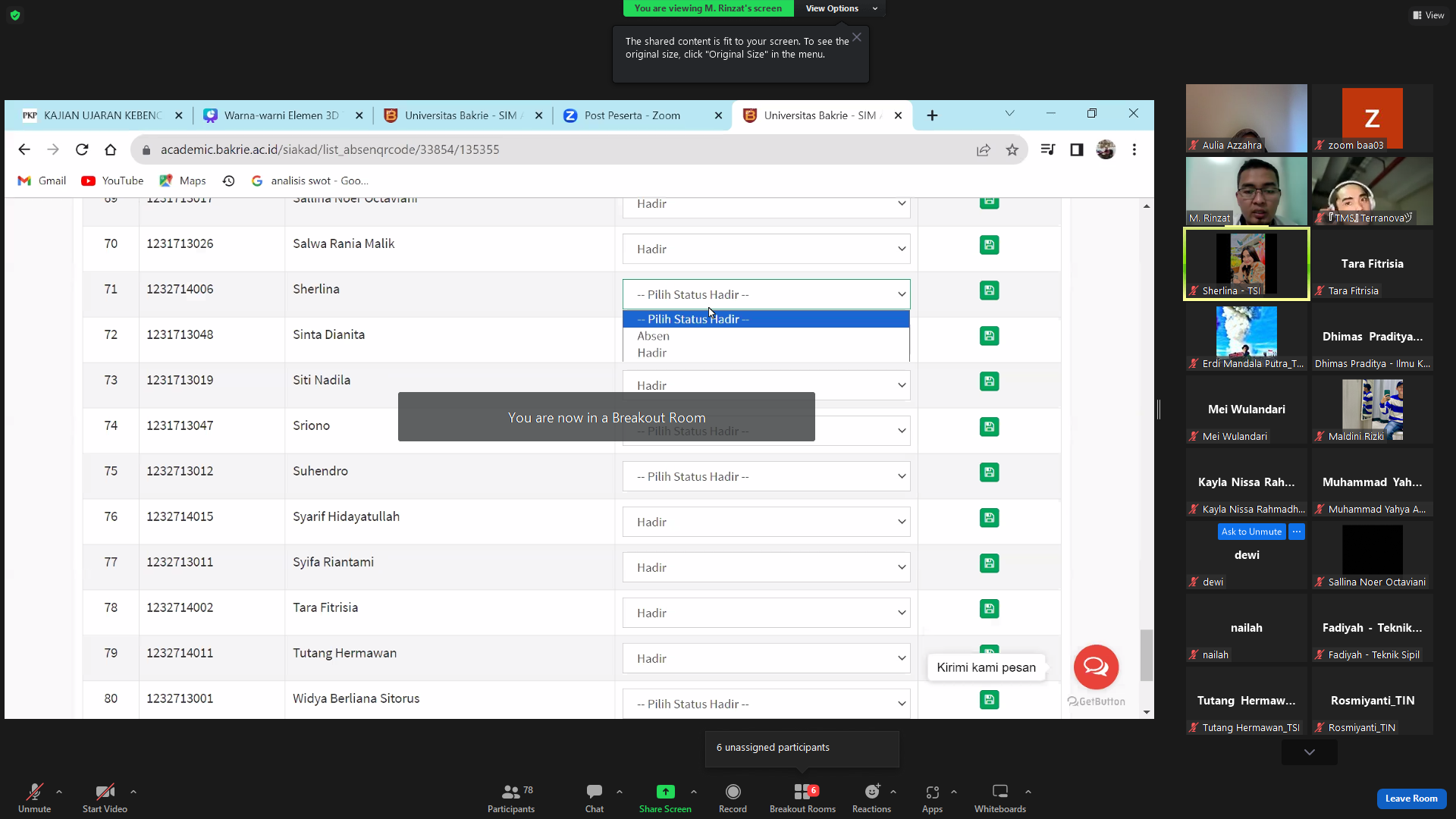Open the Maps bookmark
The image size is (1456, 819).
(x=183, y=180)
